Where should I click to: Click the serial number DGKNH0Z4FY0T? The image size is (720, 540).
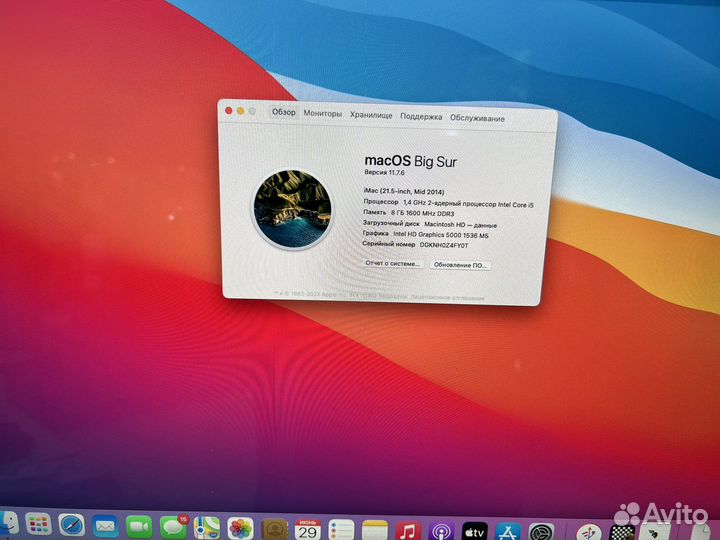pyautogui.click(x=444, y=245)
